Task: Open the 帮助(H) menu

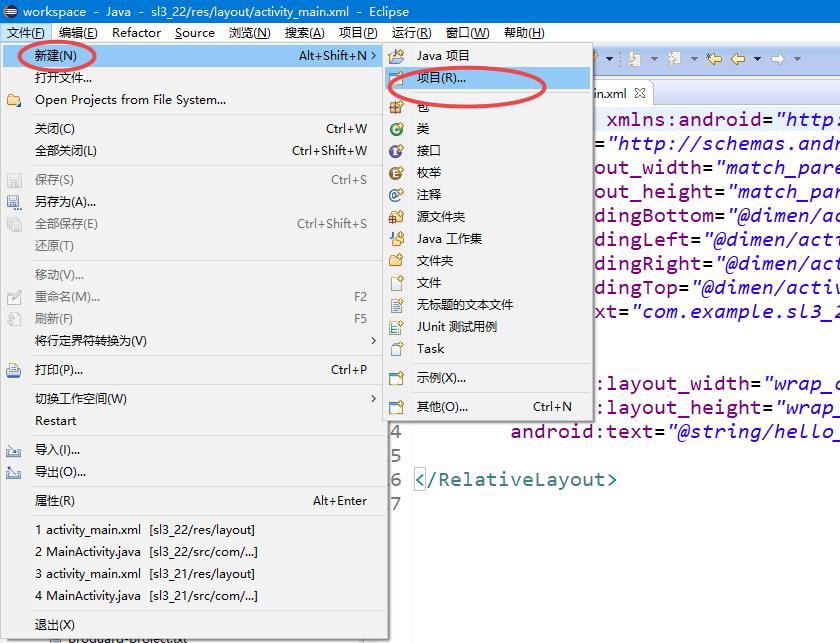Action: (524, 33)
